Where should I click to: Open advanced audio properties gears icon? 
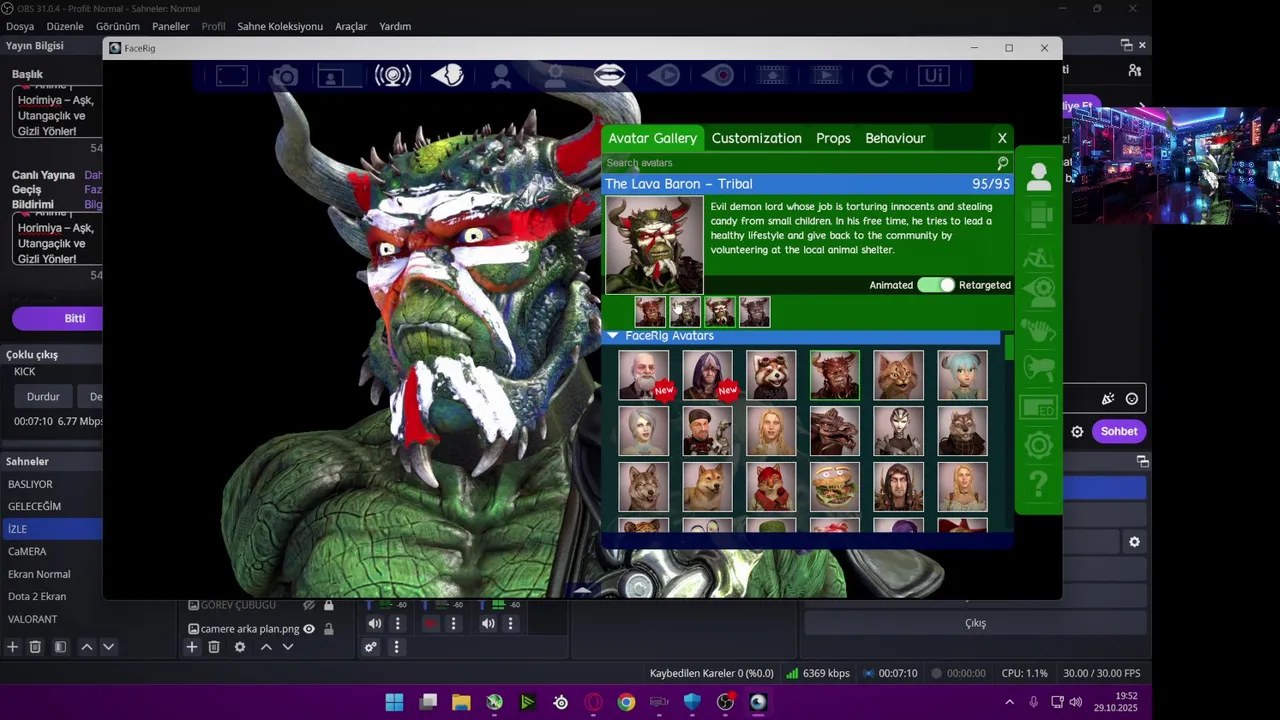tap(371, 647)
